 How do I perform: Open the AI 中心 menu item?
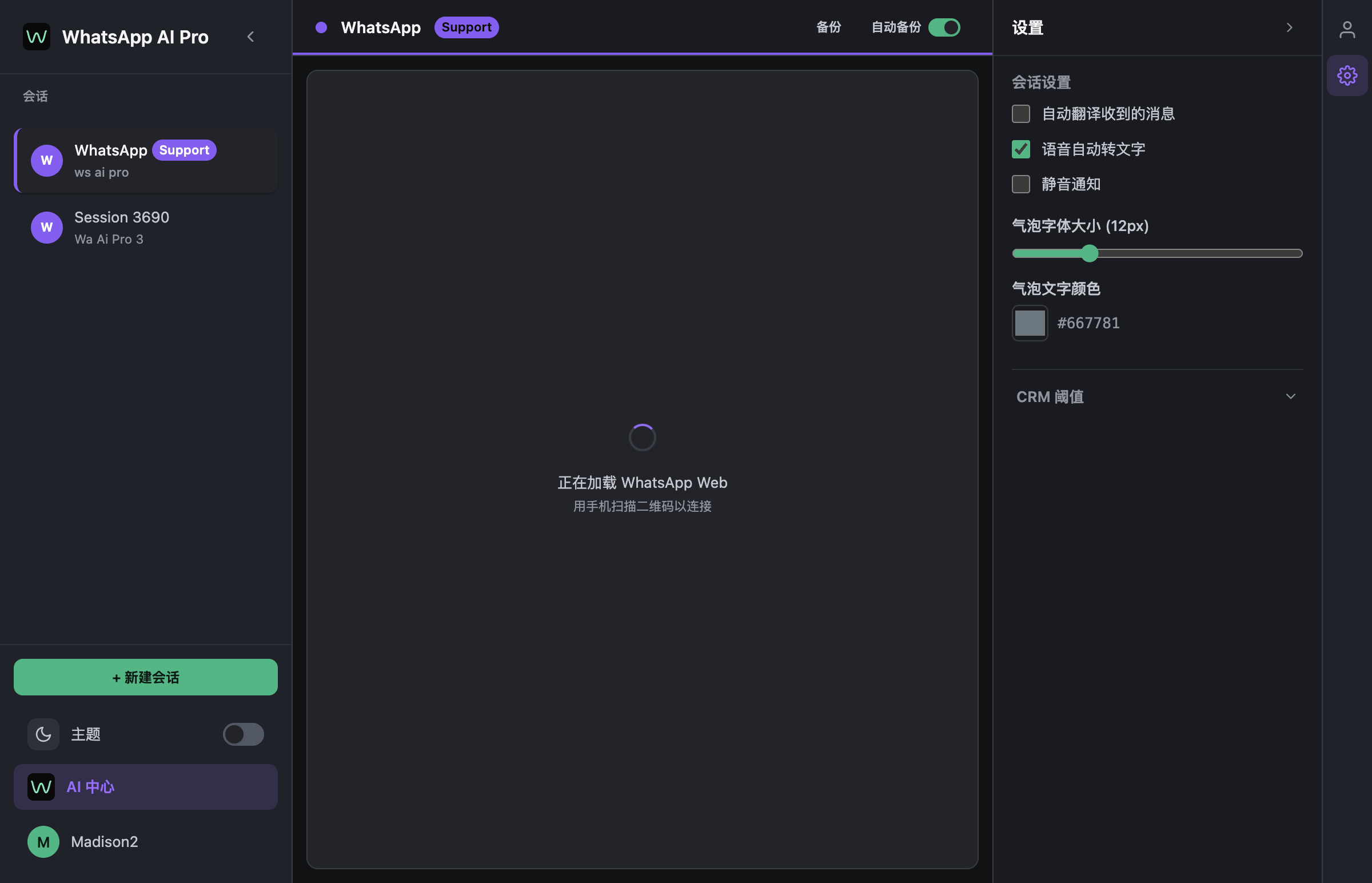(x=146, y=787)
